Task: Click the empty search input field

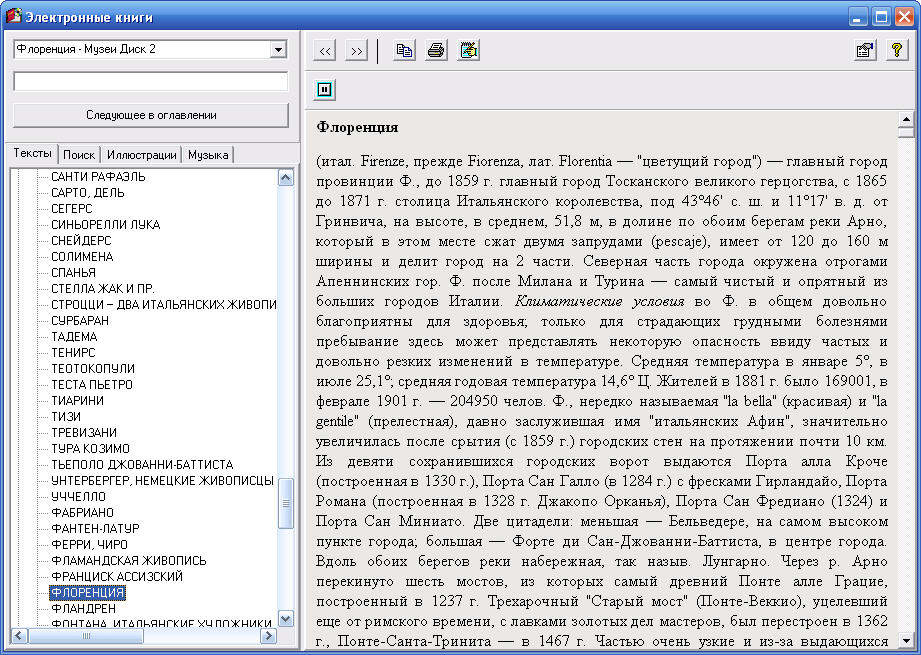Action: point(150,82)
